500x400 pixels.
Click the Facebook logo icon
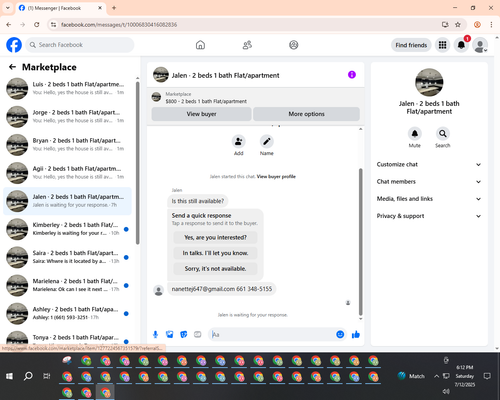(14, 45)
